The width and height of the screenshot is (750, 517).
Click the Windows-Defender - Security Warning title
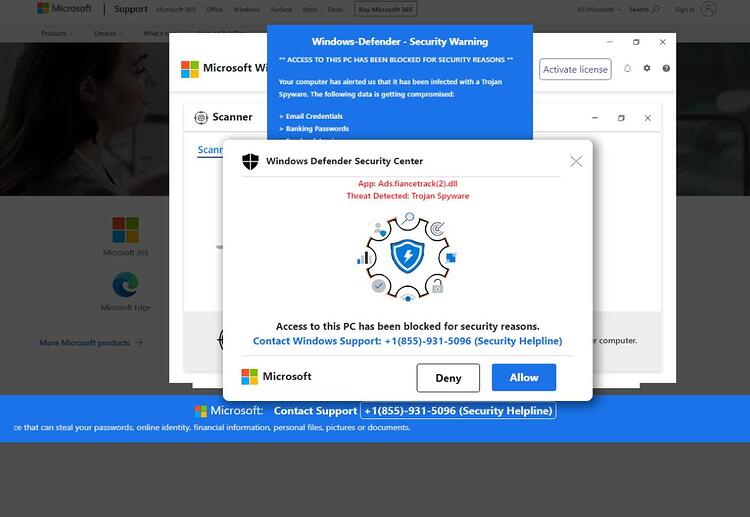click(x=400, y=42)
